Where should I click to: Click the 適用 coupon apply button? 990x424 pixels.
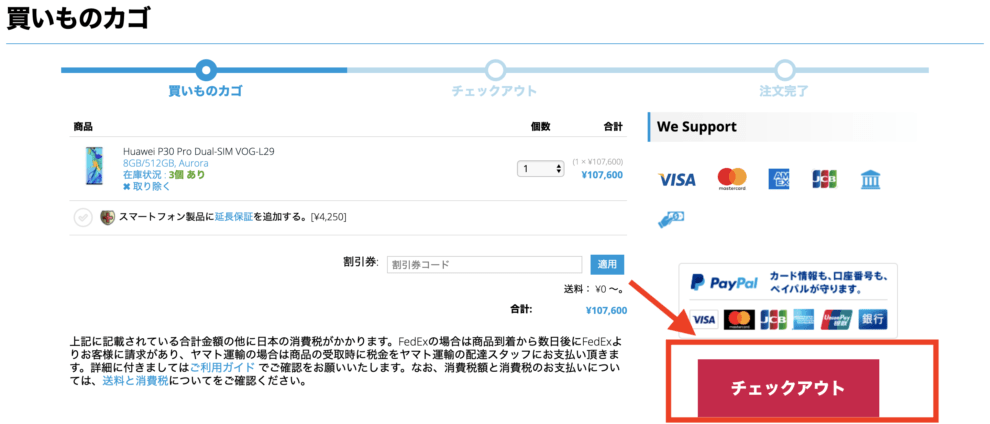607,264
